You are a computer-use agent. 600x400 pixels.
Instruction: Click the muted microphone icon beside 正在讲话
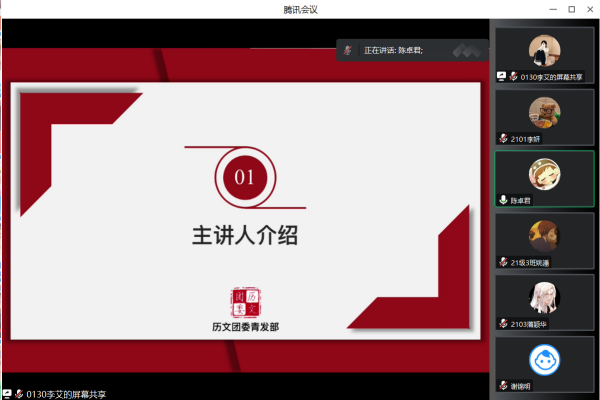click(348, 49)
